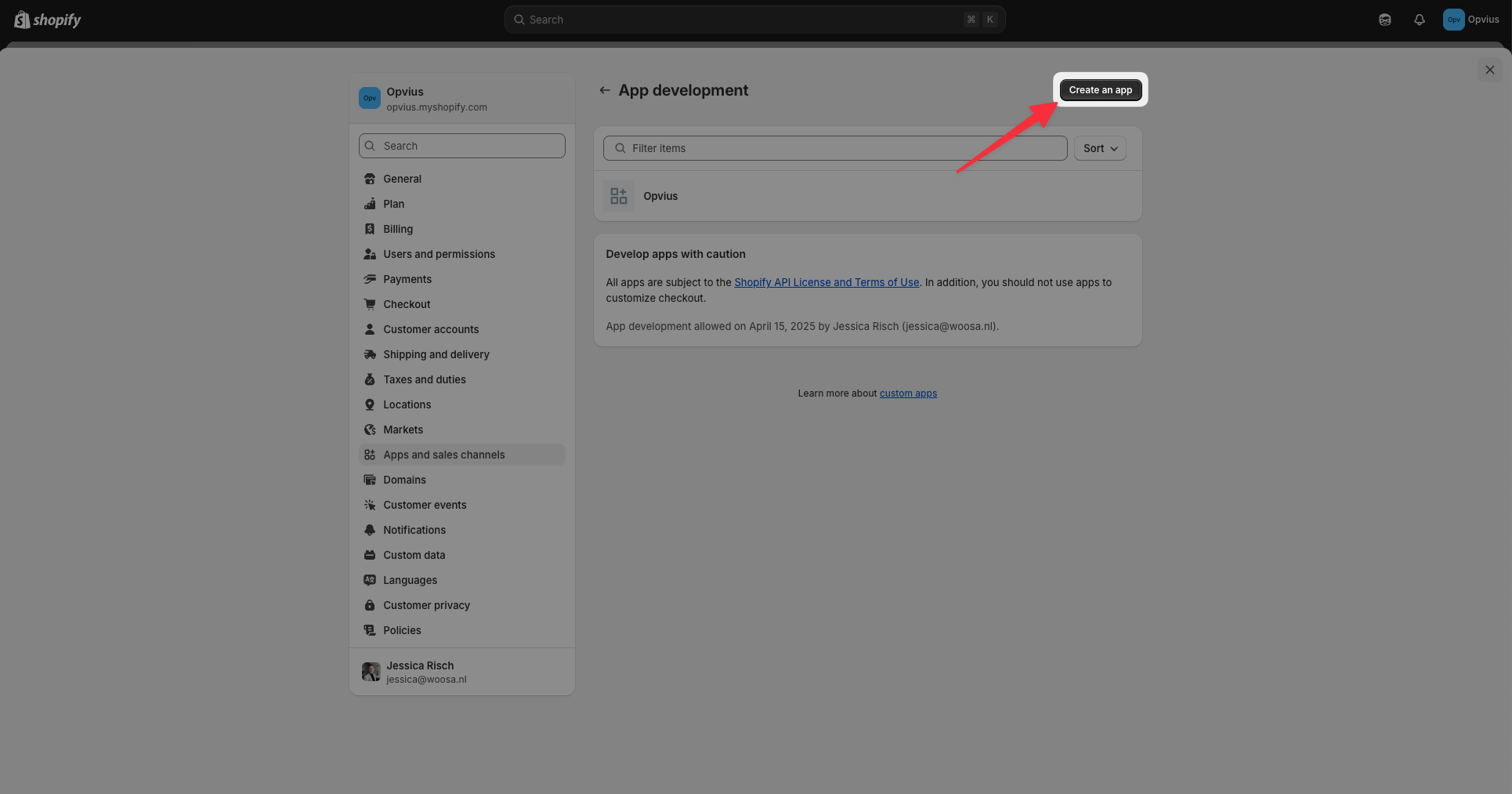Select Customer privacy
This screenshot has height=794, width=1512.
point(462,605)
